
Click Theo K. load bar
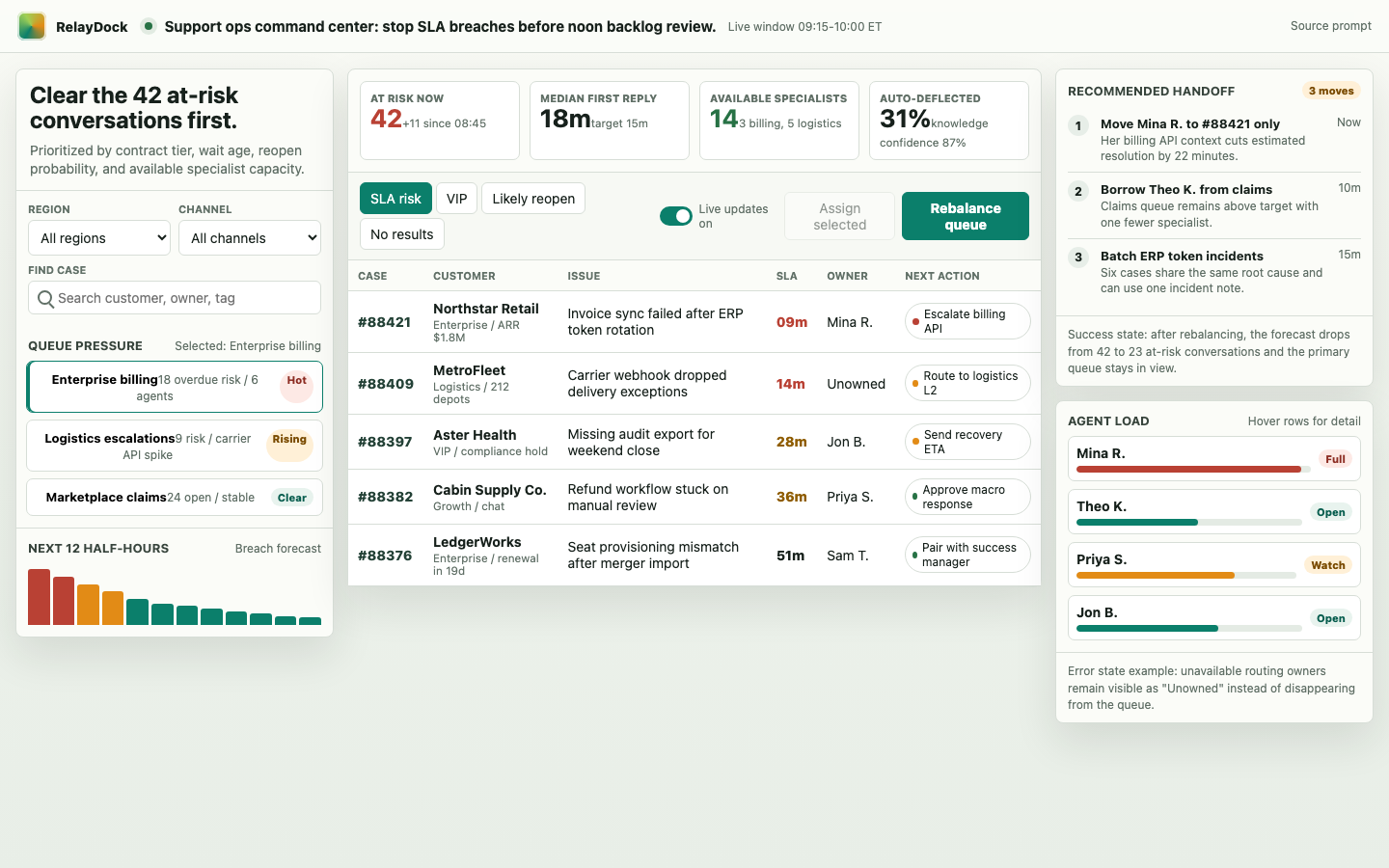[1189, 523]
